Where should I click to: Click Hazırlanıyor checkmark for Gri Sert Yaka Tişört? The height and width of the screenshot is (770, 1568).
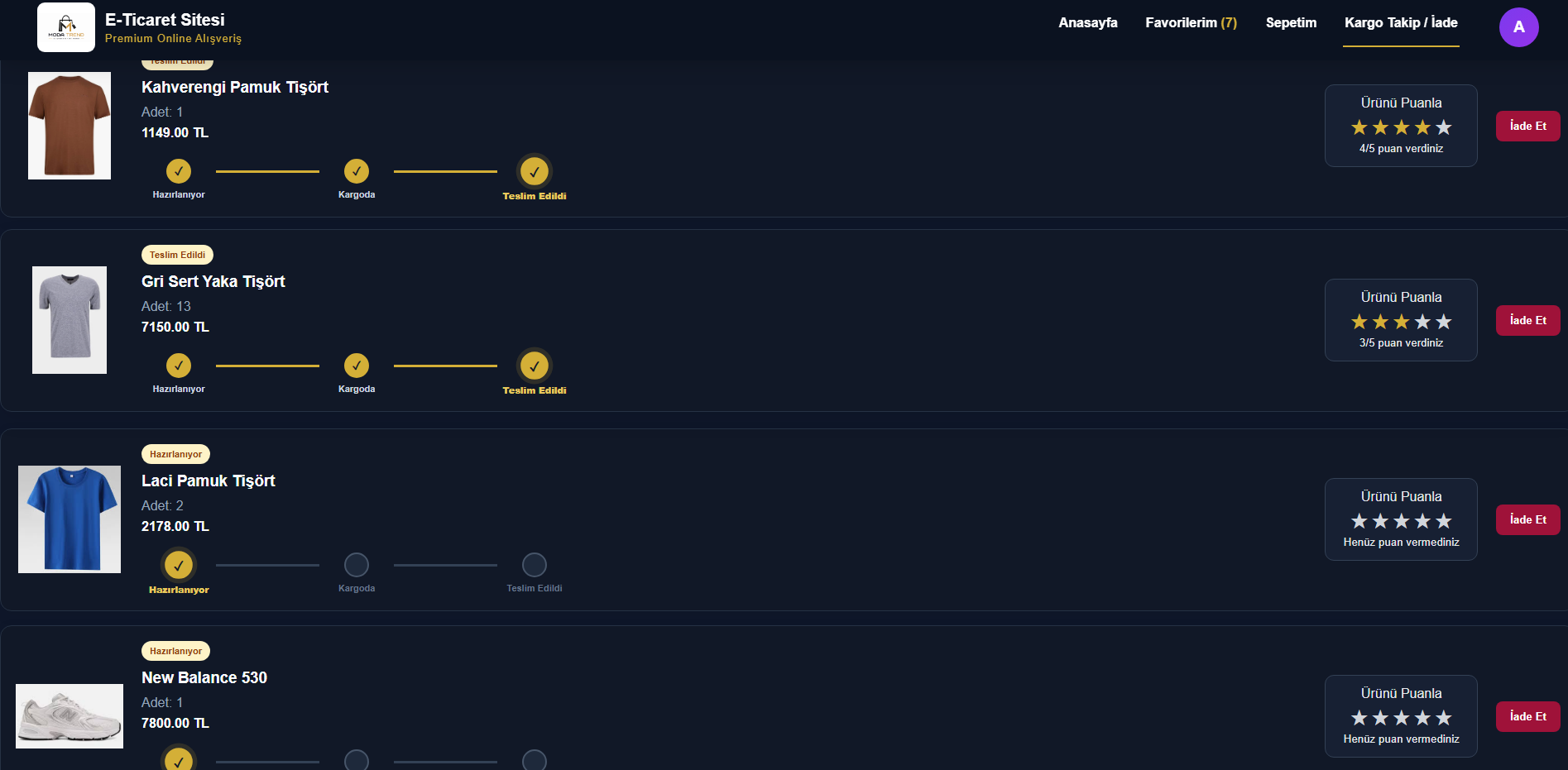[x=179, y=366]
